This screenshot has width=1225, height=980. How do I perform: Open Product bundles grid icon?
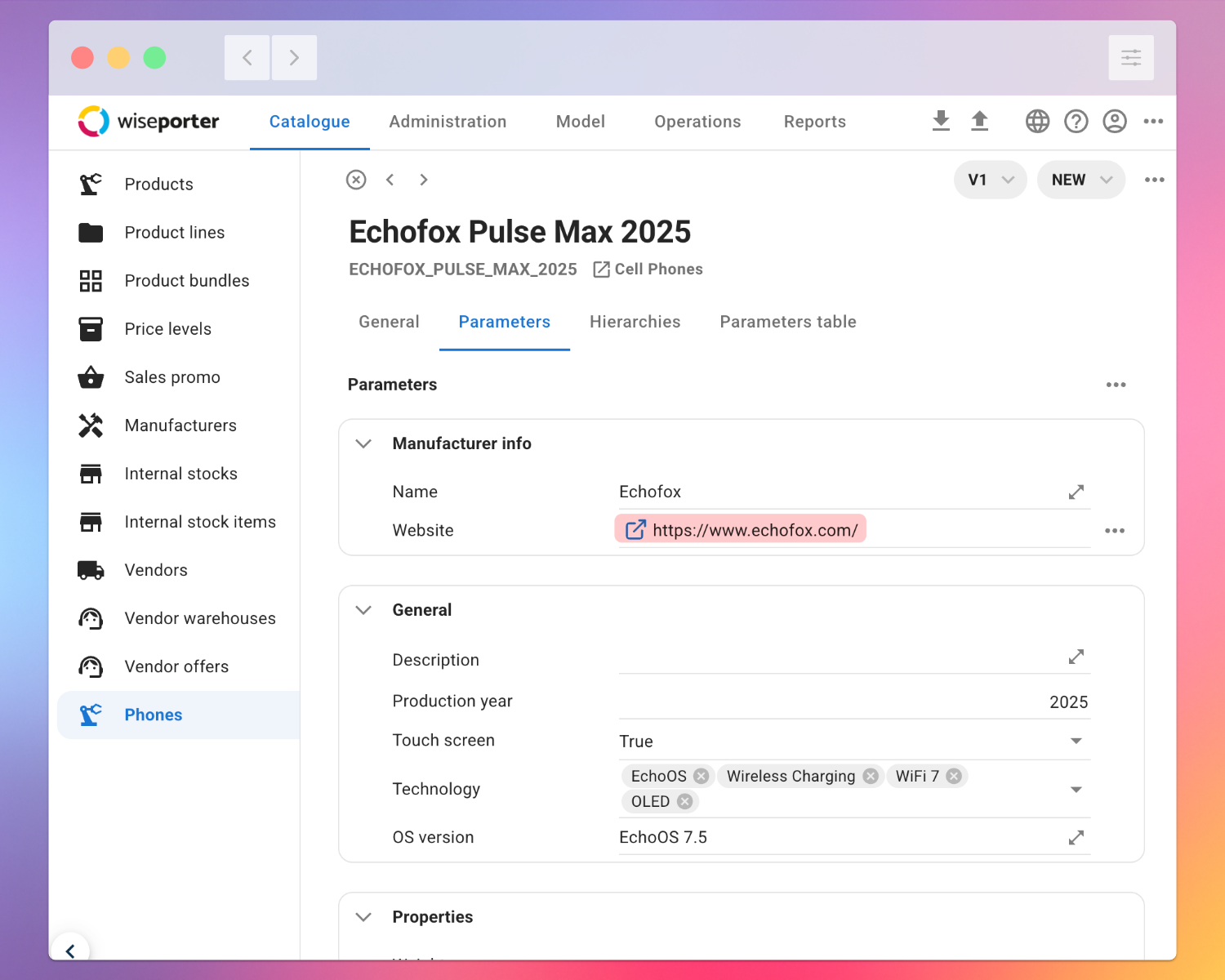91,281
